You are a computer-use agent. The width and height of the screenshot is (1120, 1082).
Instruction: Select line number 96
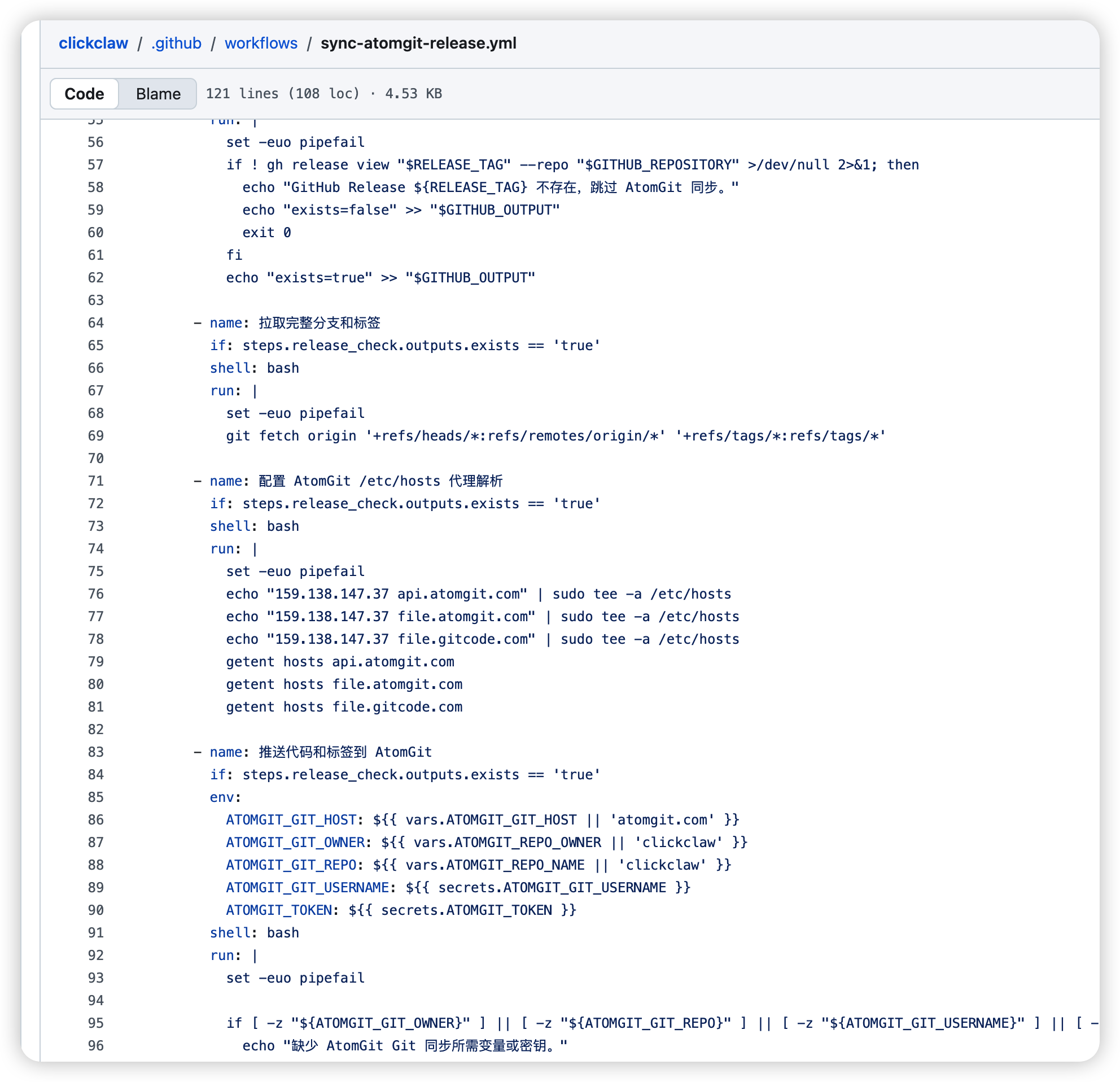pyautogui.click(x=95, y=1046)
